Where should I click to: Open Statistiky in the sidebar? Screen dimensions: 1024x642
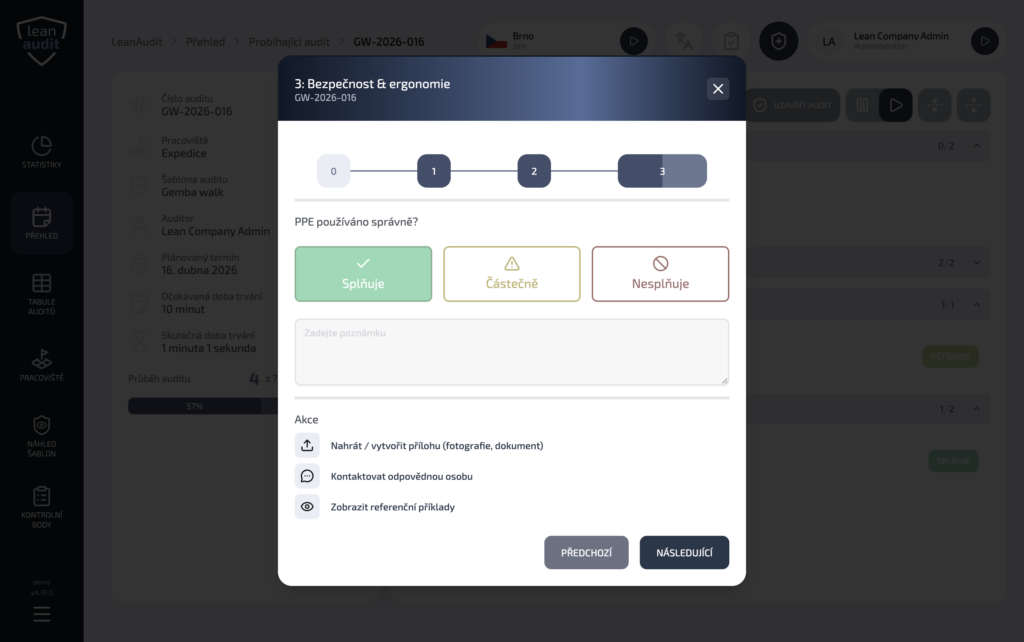[42, 153]
